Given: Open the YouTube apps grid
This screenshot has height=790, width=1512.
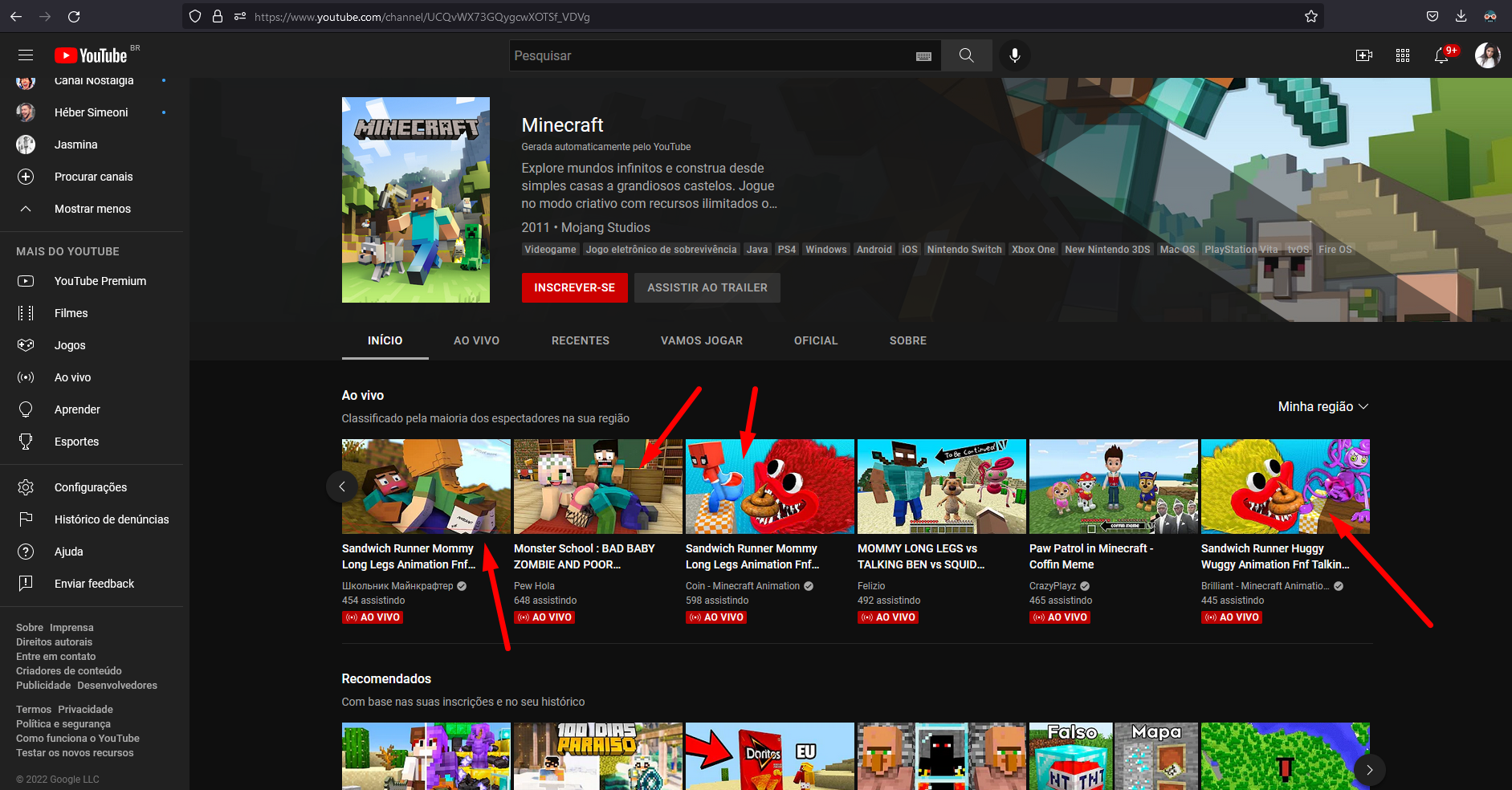Looking at the screenshot, I should (x=1403, y=55).
